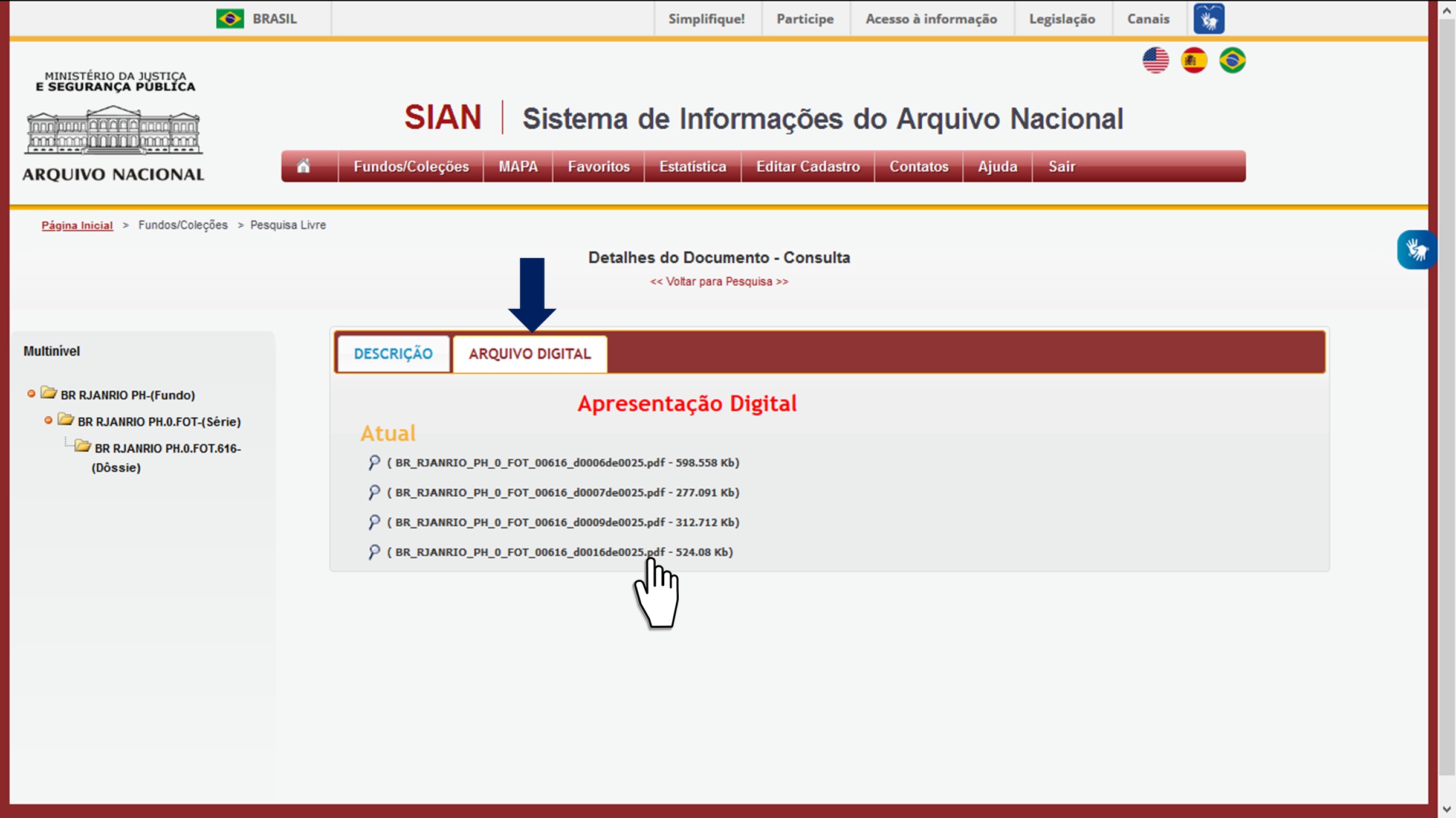Select the home icon in the red menu bar
This screenshot has width=1456, height=818.
[x=304, y=166]
